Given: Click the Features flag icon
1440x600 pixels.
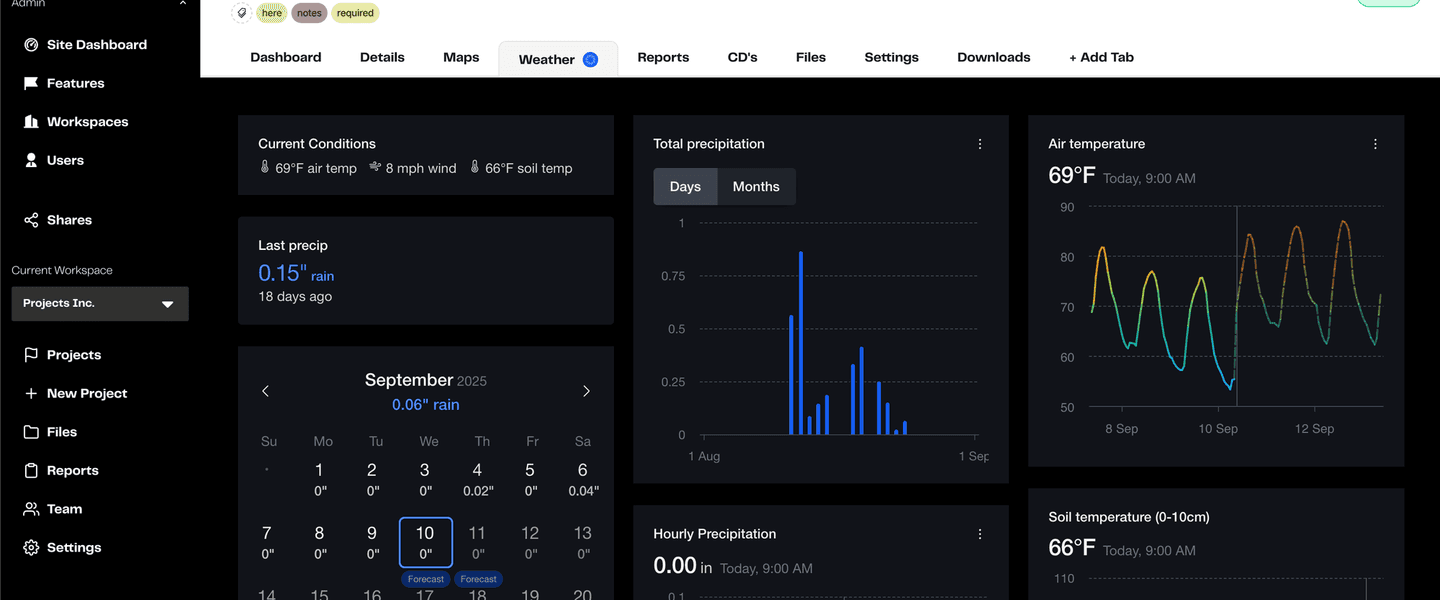Looking at the screenshot, I should [x=31, y=83].
